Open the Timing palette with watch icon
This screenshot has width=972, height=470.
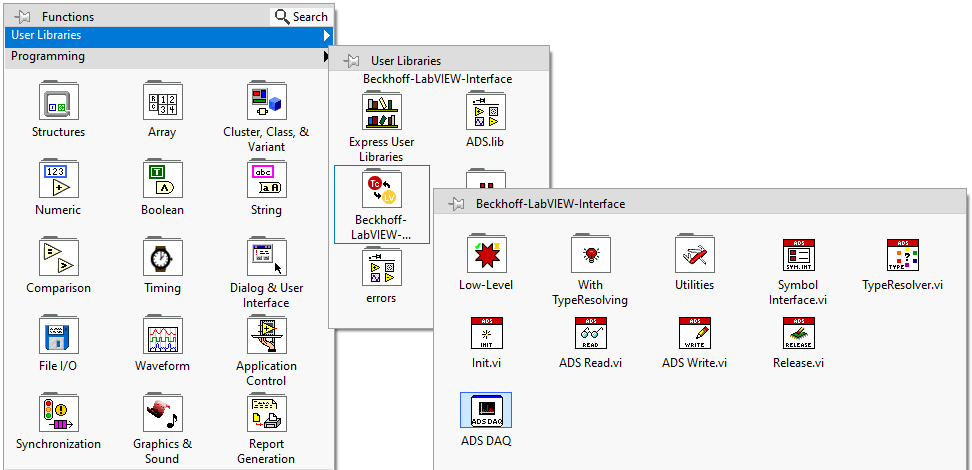[161, 259]
